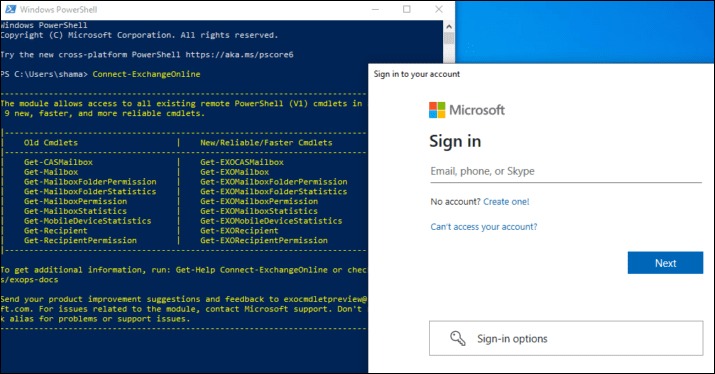
Task: Close the Windows PowerShell window
Action: click(x=439, y=9)
